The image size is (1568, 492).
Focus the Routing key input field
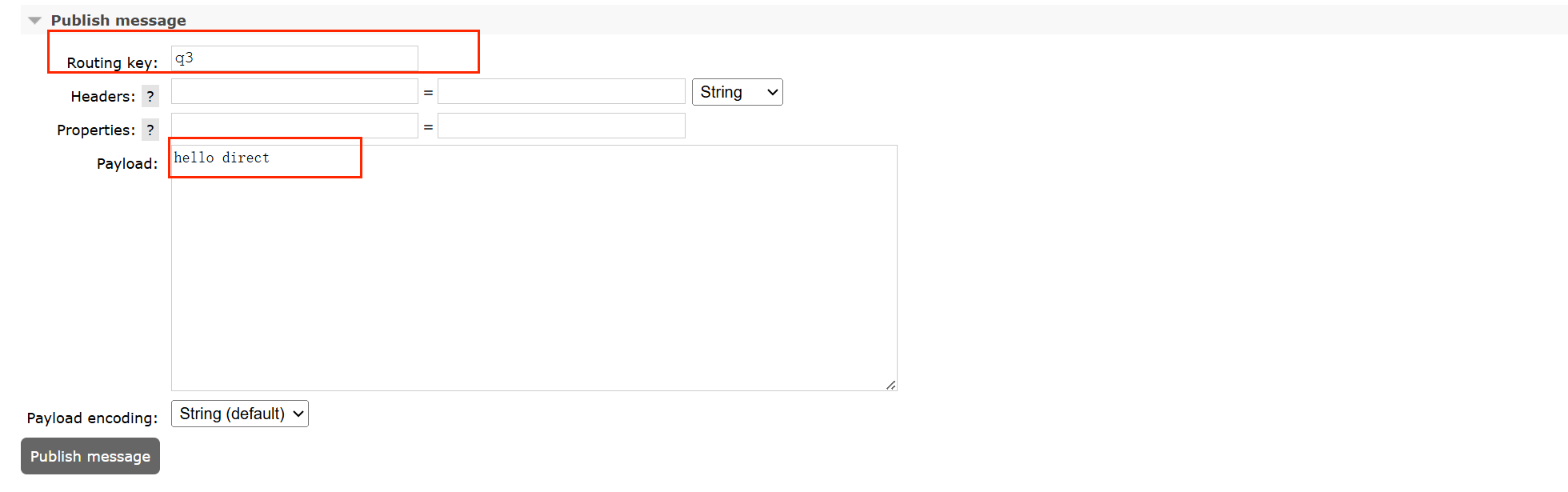[294, 58]
